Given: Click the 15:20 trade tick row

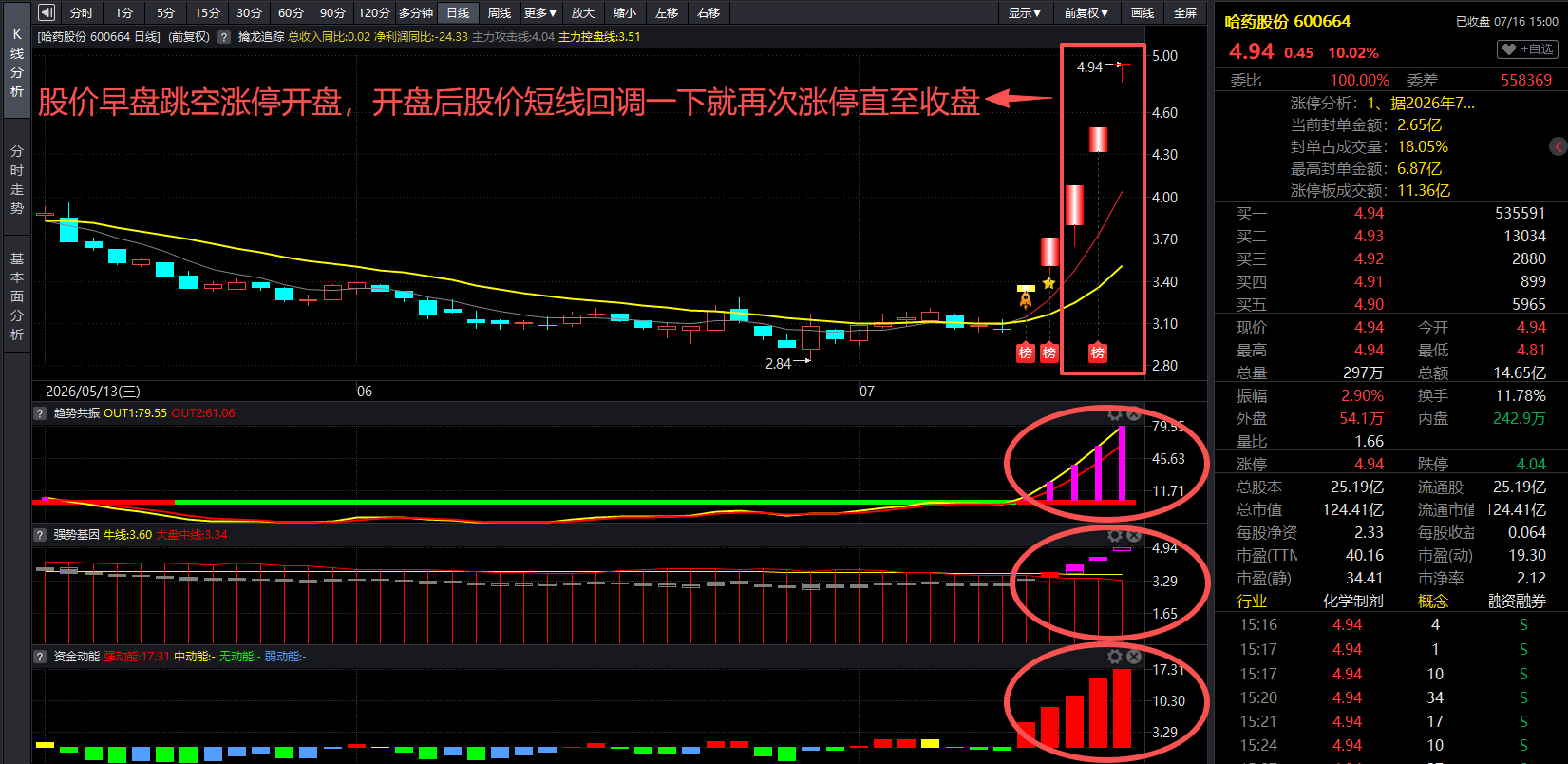Looking at the screenshot, I should point(1390,698).
